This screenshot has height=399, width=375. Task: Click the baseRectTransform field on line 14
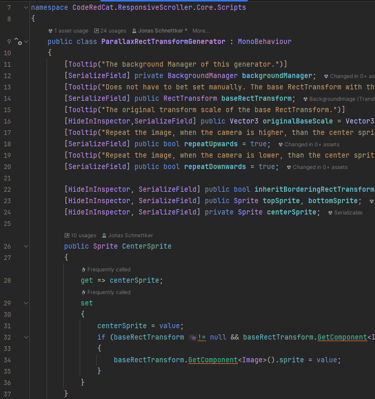click(257, 99)
